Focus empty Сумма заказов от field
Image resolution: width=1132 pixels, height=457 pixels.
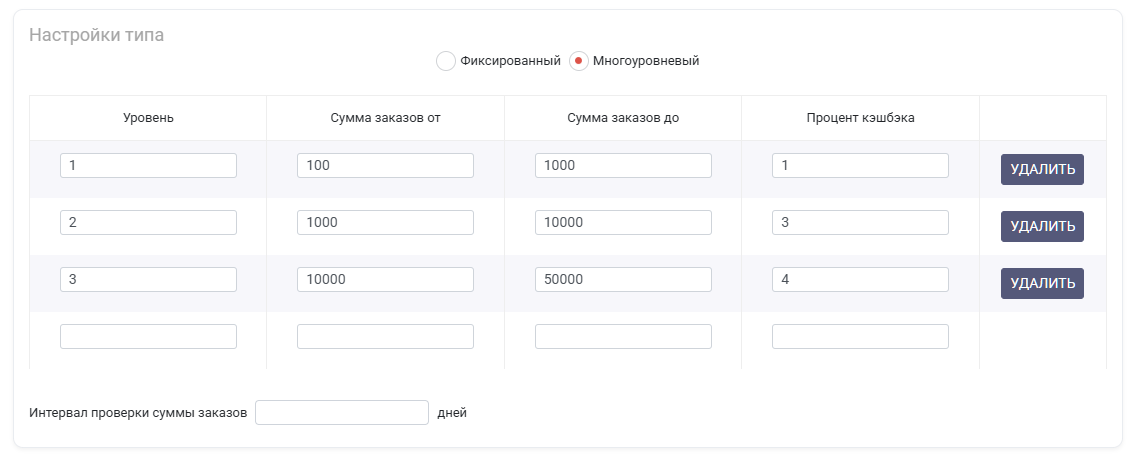point(386,336)
